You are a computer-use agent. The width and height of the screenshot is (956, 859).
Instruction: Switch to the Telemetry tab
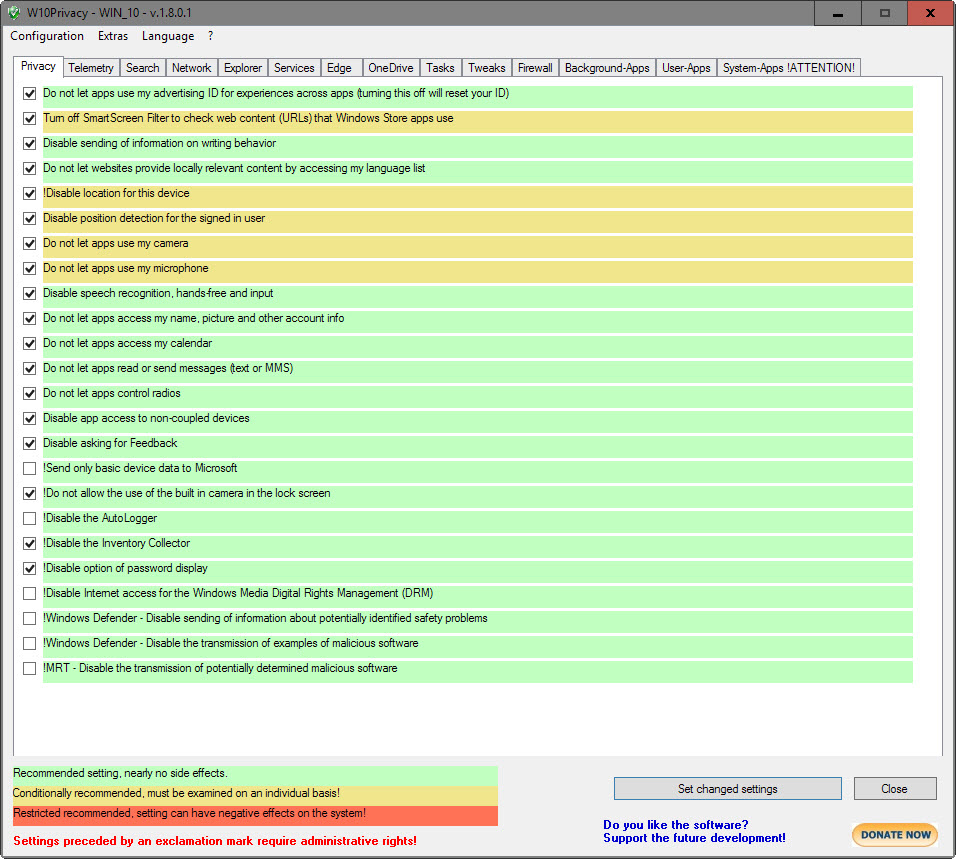pos(91,68)
